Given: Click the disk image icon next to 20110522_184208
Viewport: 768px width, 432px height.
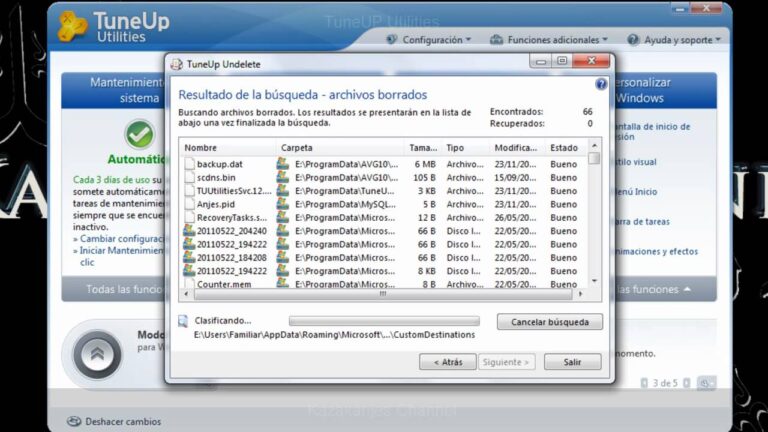Looking at the screenshot, I should point(189,258).
